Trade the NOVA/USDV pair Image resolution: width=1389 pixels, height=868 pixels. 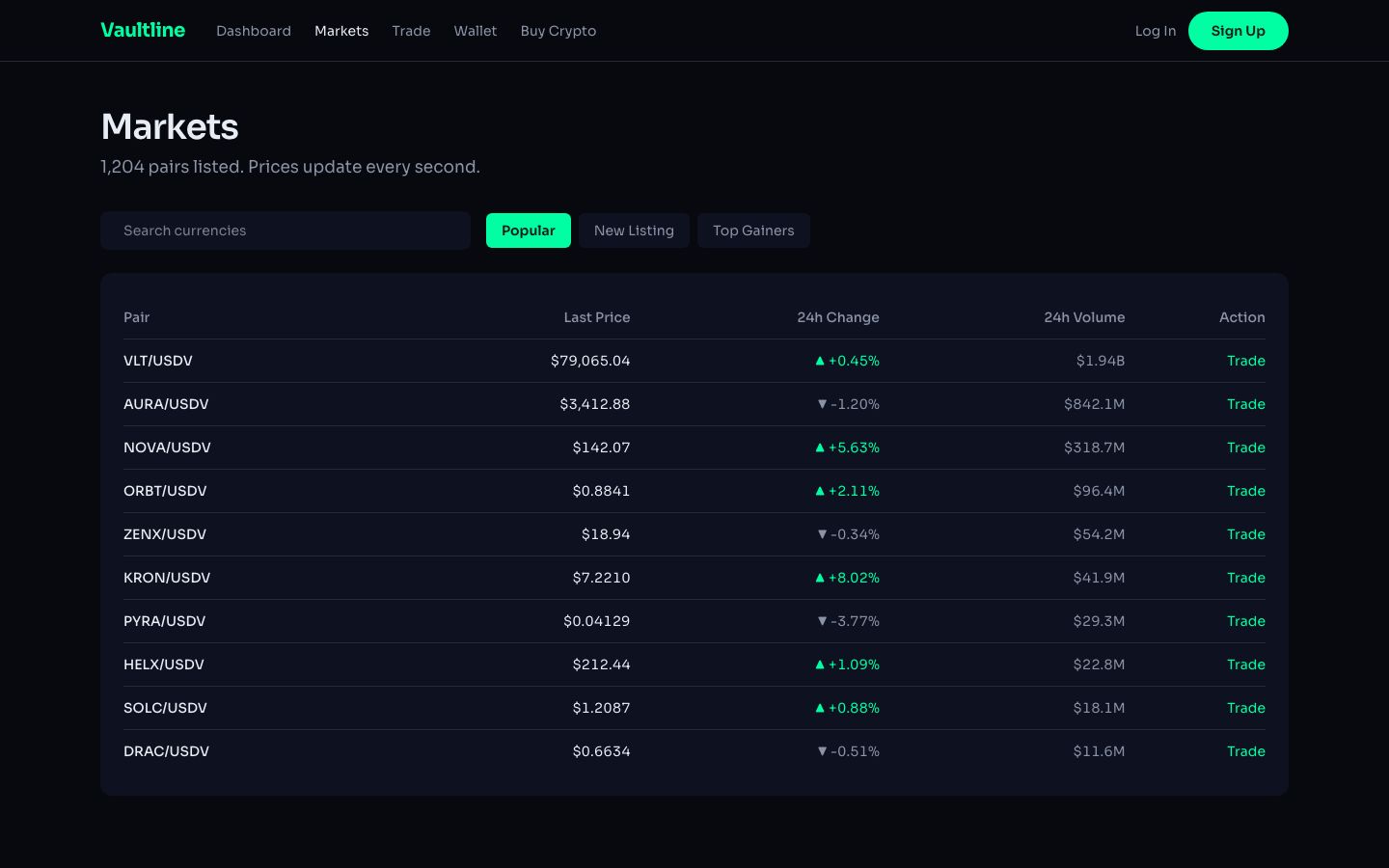click(x=1246, y=448)
